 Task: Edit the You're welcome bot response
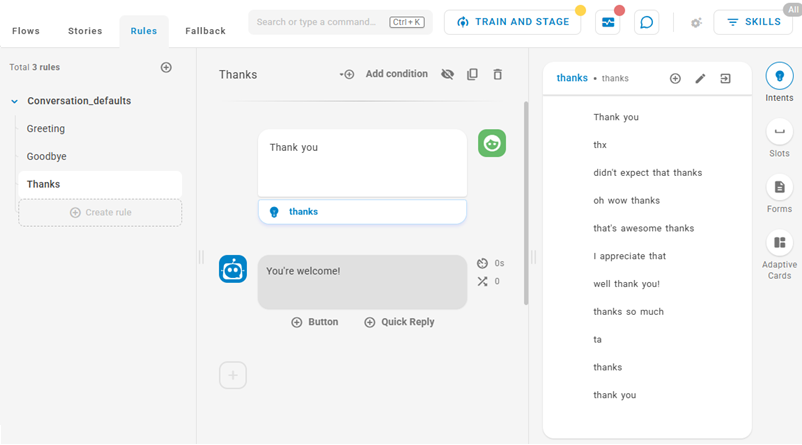[362, 282]
